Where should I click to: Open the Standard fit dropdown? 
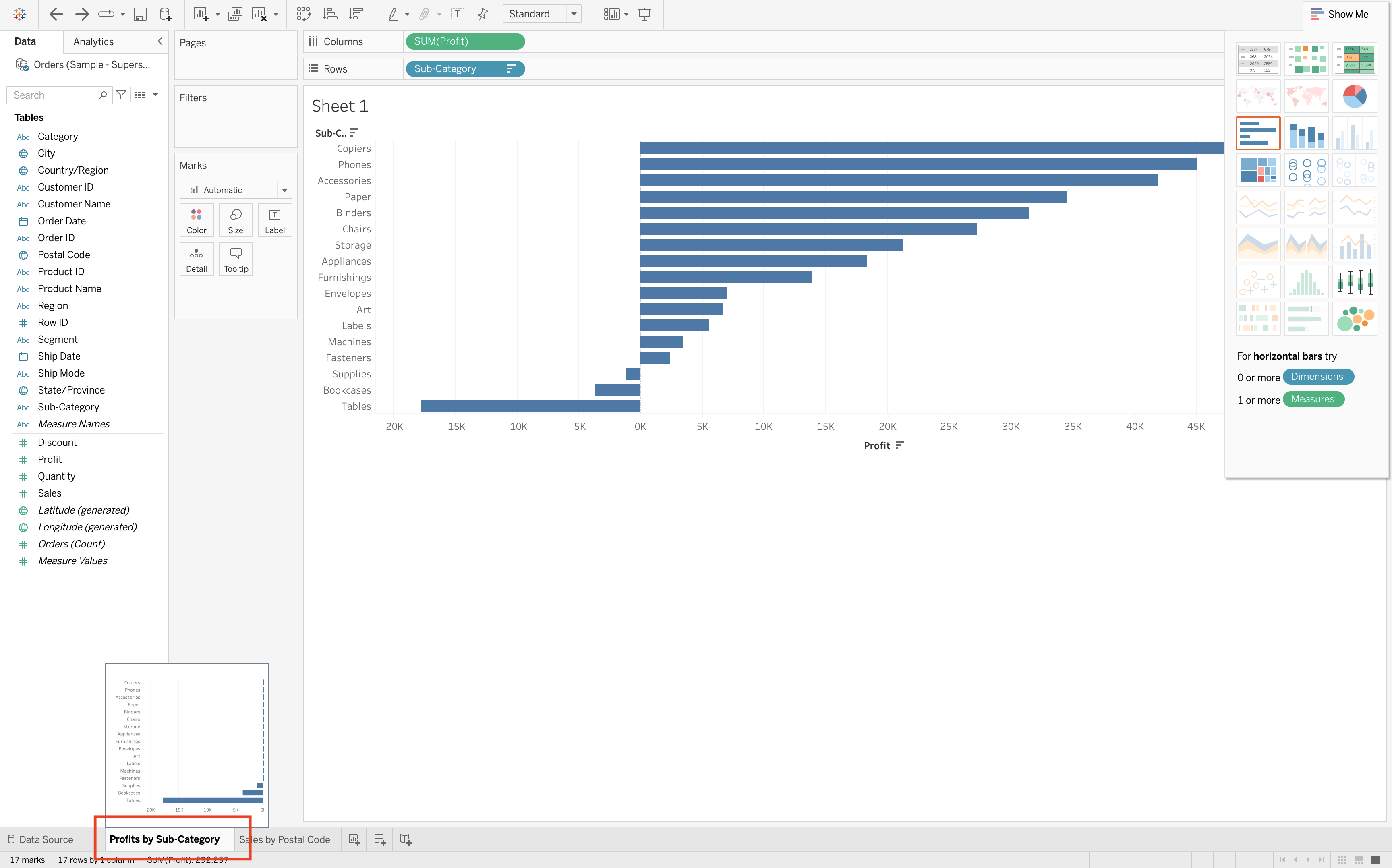tap(573, 14)
